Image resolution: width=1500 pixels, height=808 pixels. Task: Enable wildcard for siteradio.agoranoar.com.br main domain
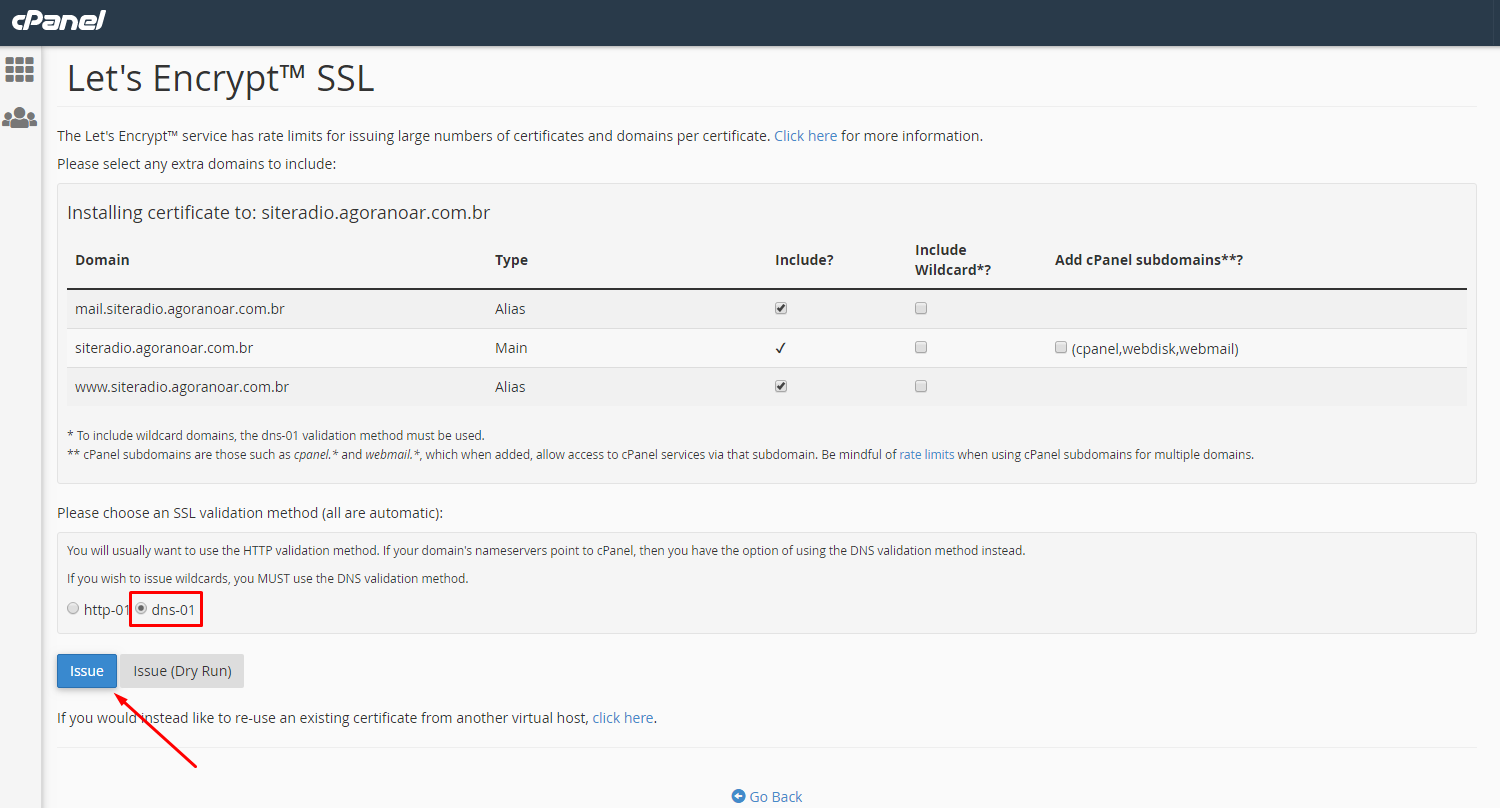[x=921, y=347]
